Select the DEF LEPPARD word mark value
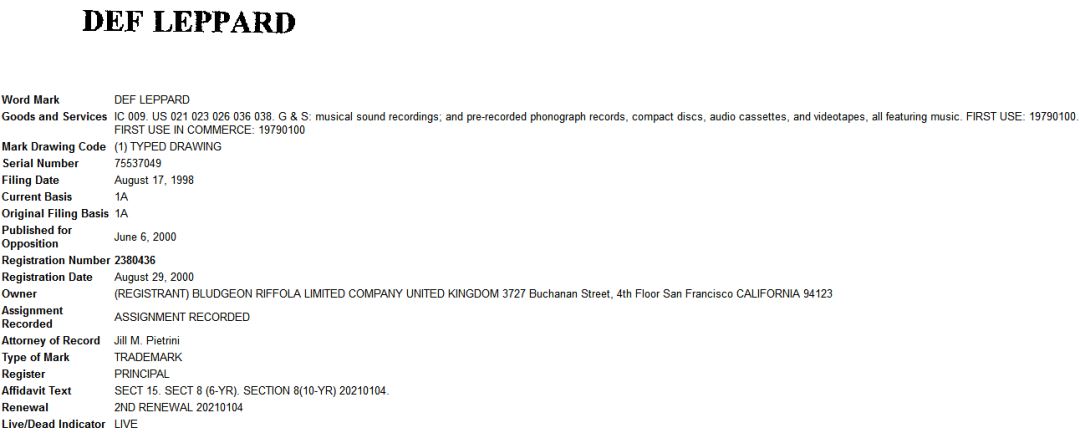Image resolution: width=1080 pixels, height=433 pixels. tap(152, 100)
